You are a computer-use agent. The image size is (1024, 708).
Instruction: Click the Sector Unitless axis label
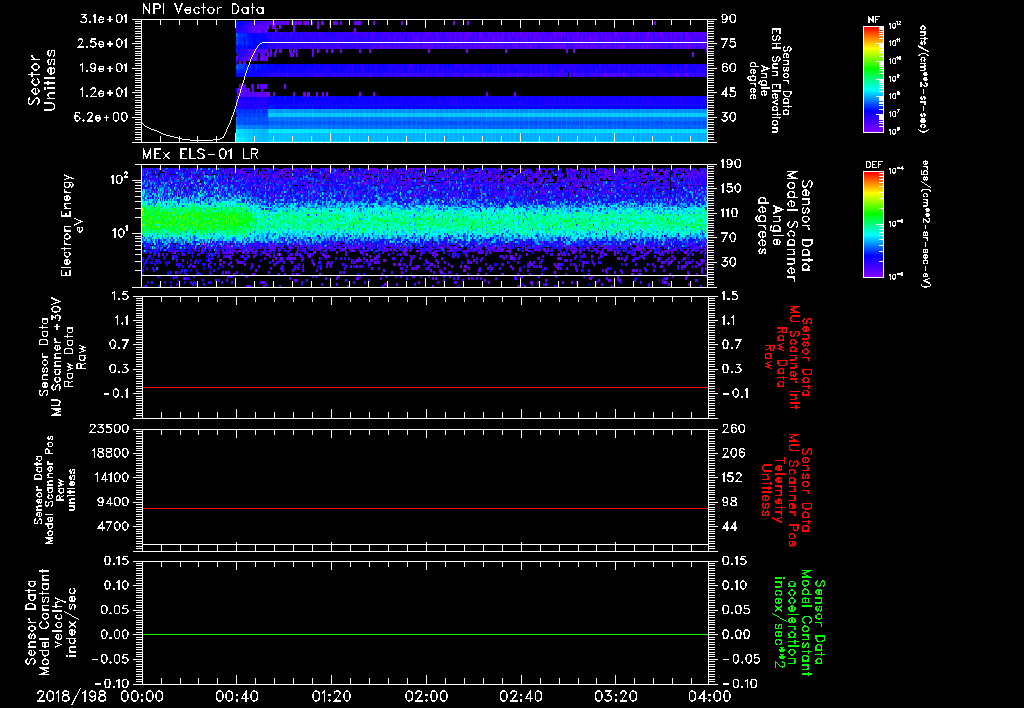(41, 79)
